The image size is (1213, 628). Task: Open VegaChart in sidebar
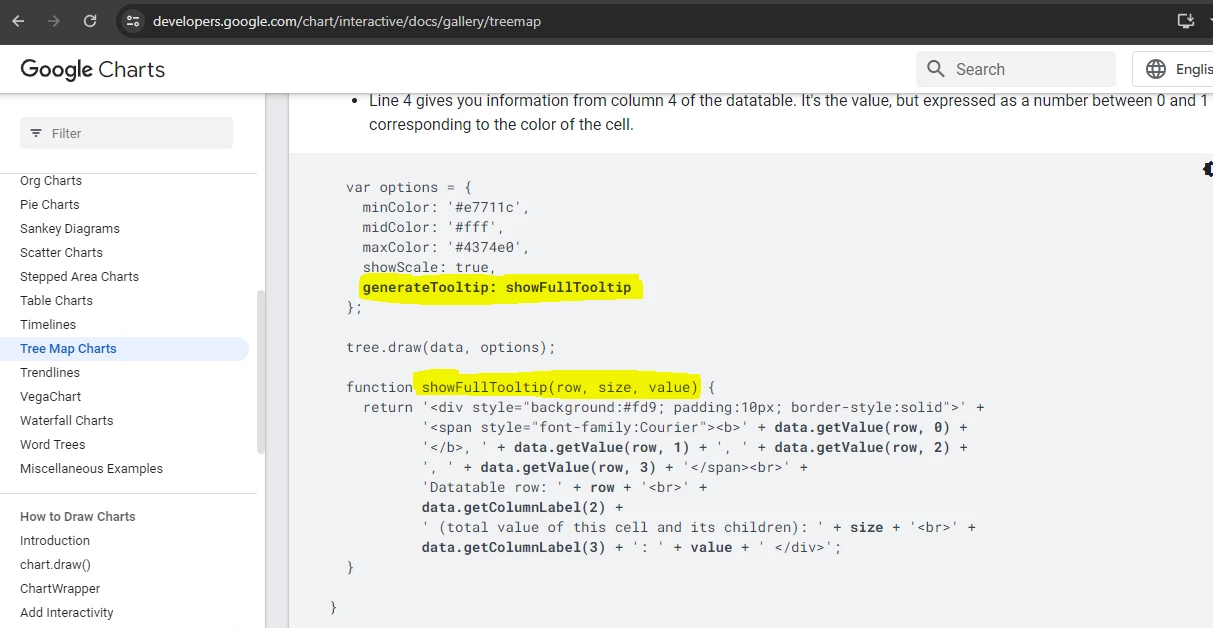pos(50,397)
